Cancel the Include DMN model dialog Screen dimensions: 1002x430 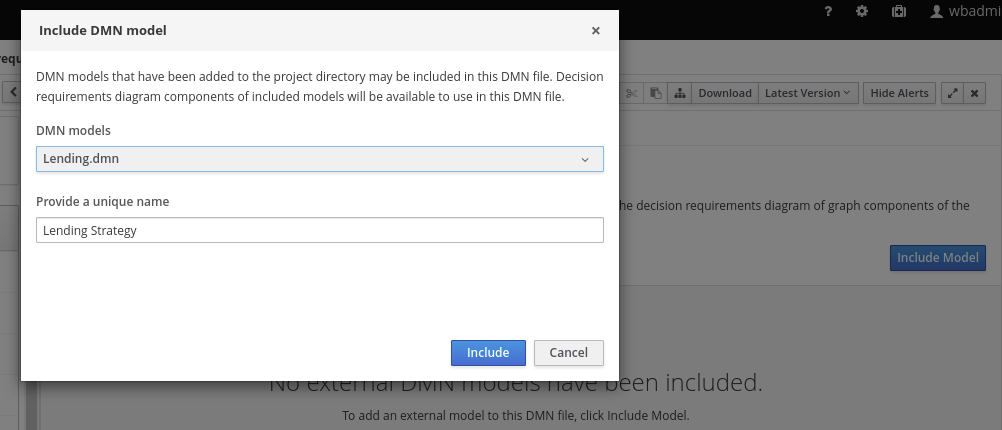pos(568,353)
